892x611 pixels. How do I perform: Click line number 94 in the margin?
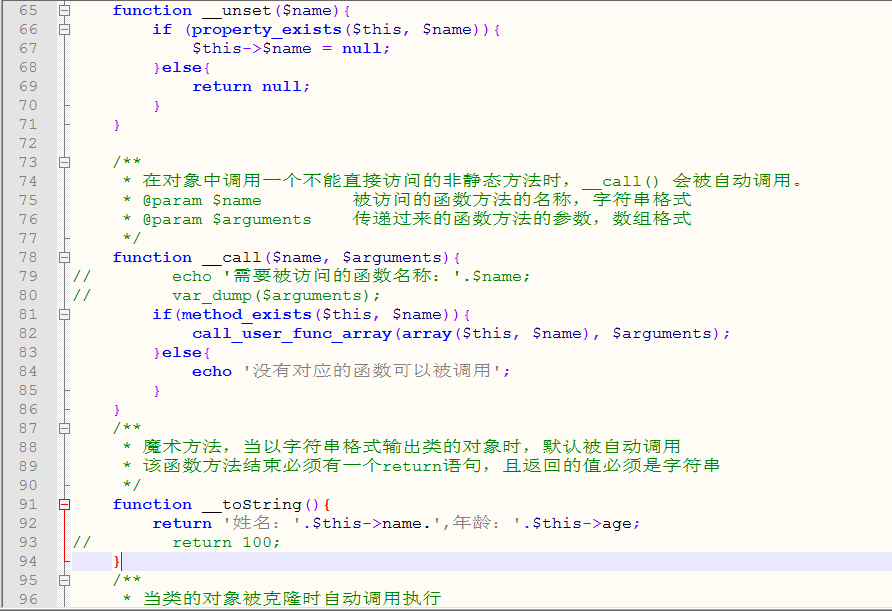click(x=28, y=562)
